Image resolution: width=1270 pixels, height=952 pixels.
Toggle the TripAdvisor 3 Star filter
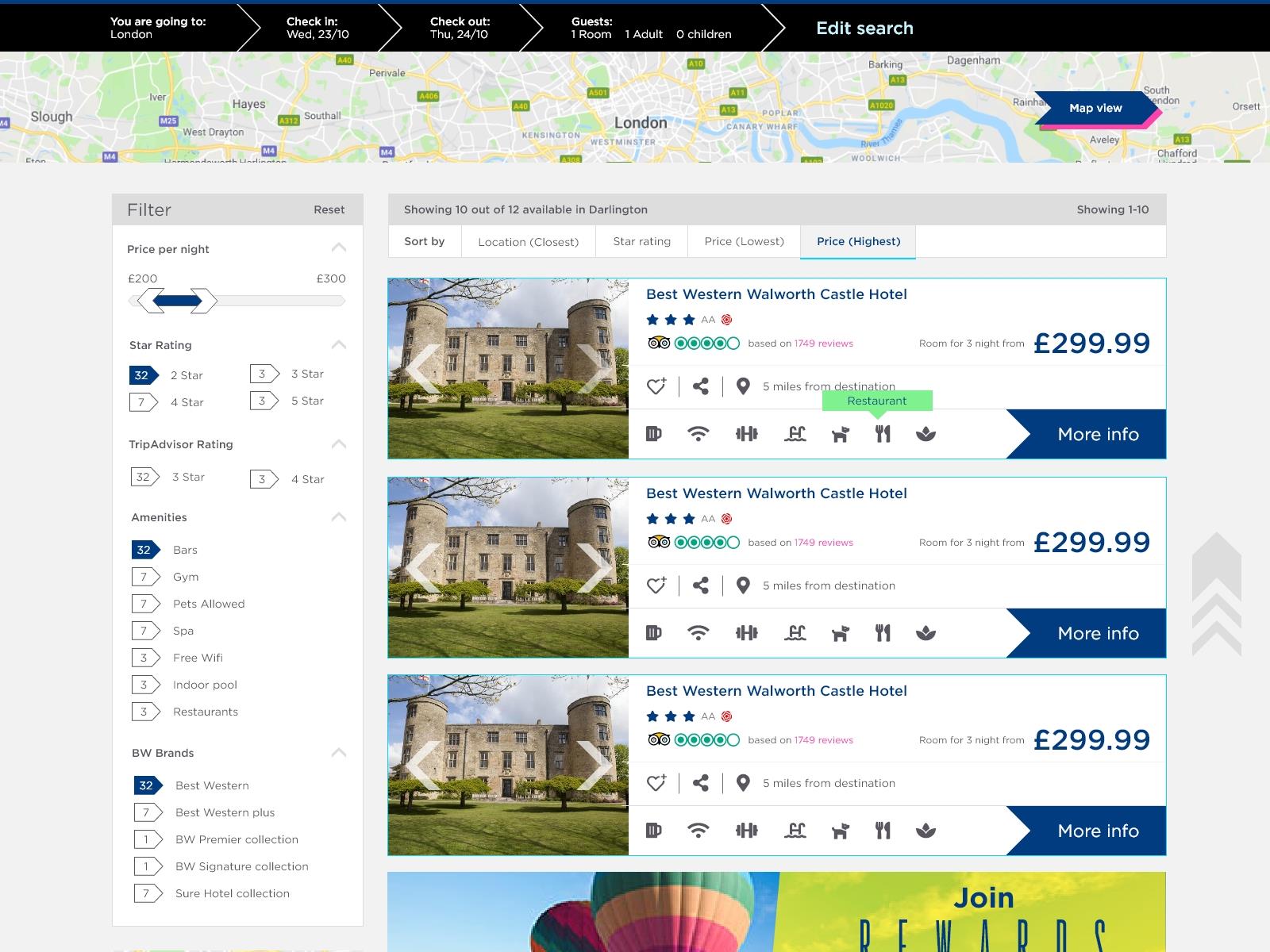click(146, 477)
